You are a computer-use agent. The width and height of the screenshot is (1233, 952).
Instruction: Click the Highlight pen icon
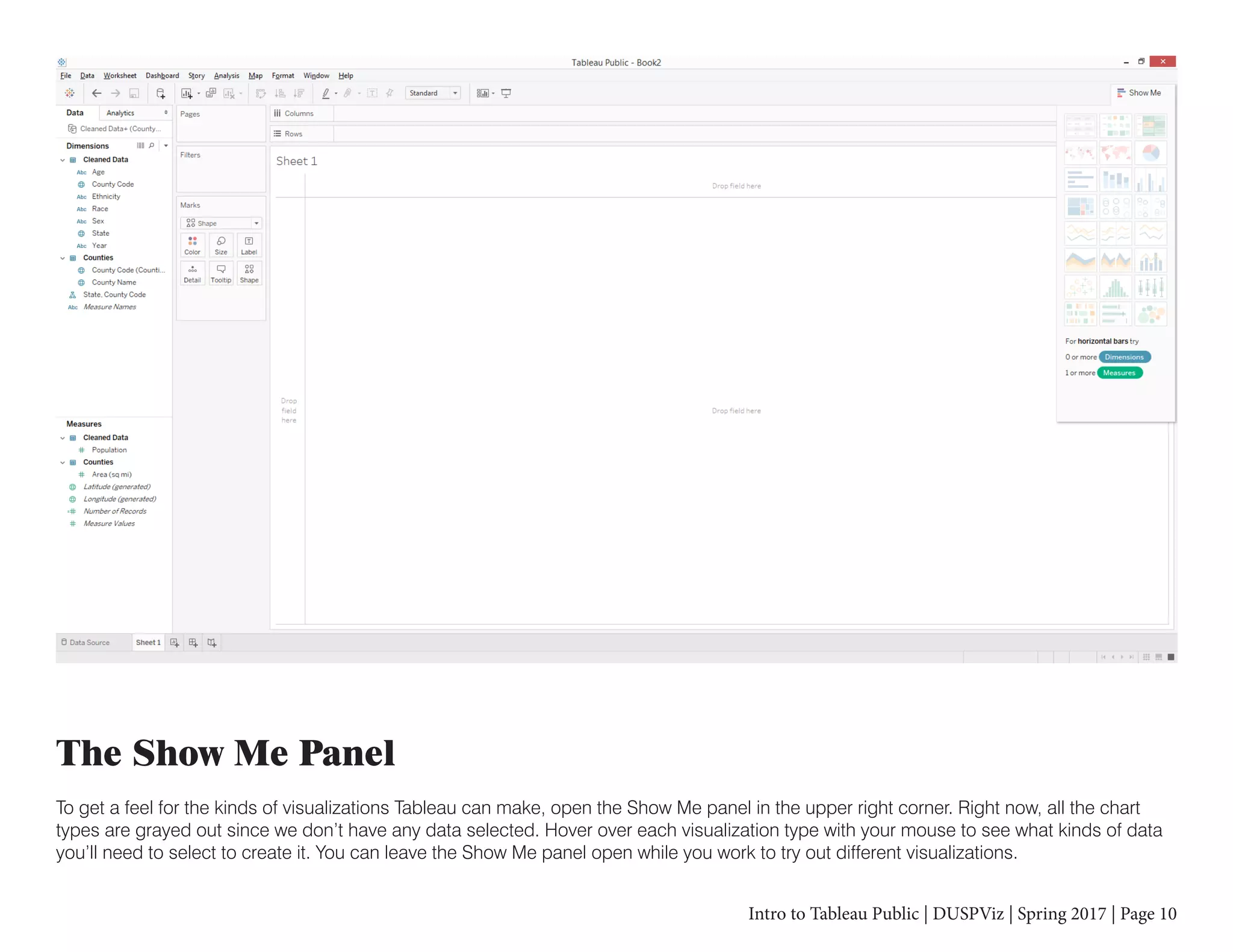[326, 93]
